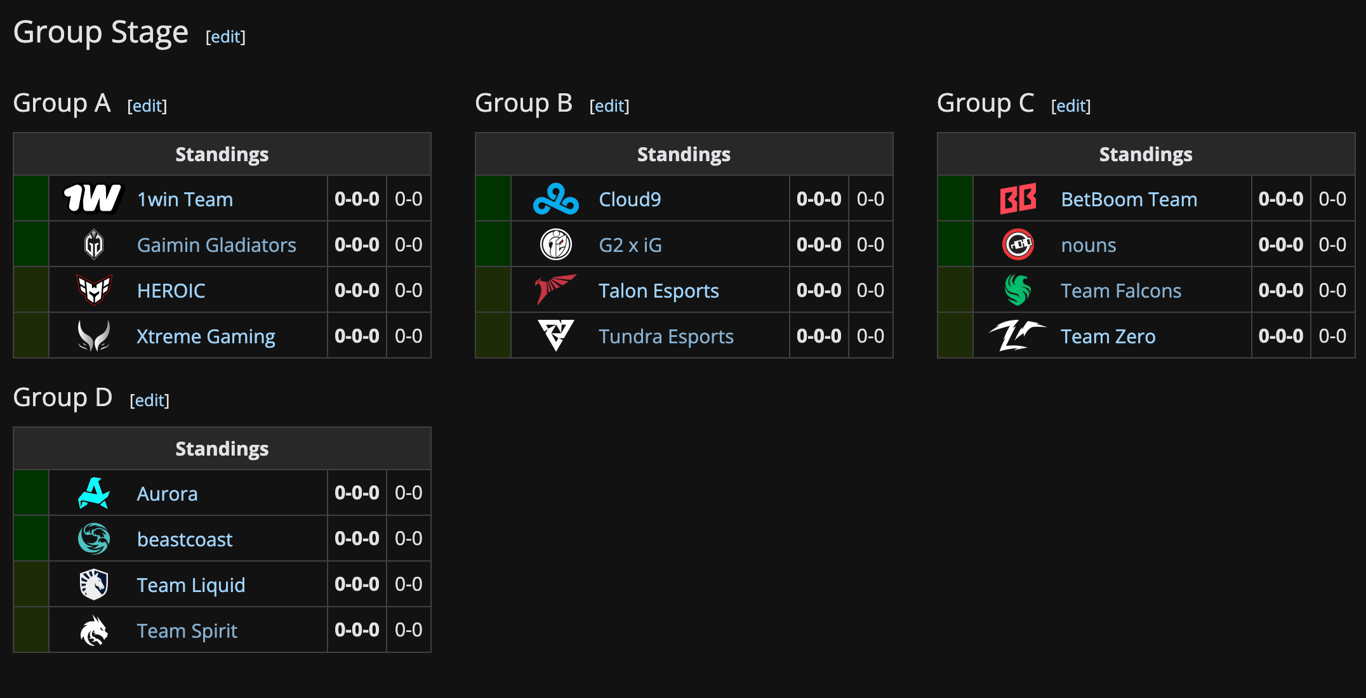Click the Cloud9 logo icon
Screen dimensions: 1366x698
(x=556, y=199)
